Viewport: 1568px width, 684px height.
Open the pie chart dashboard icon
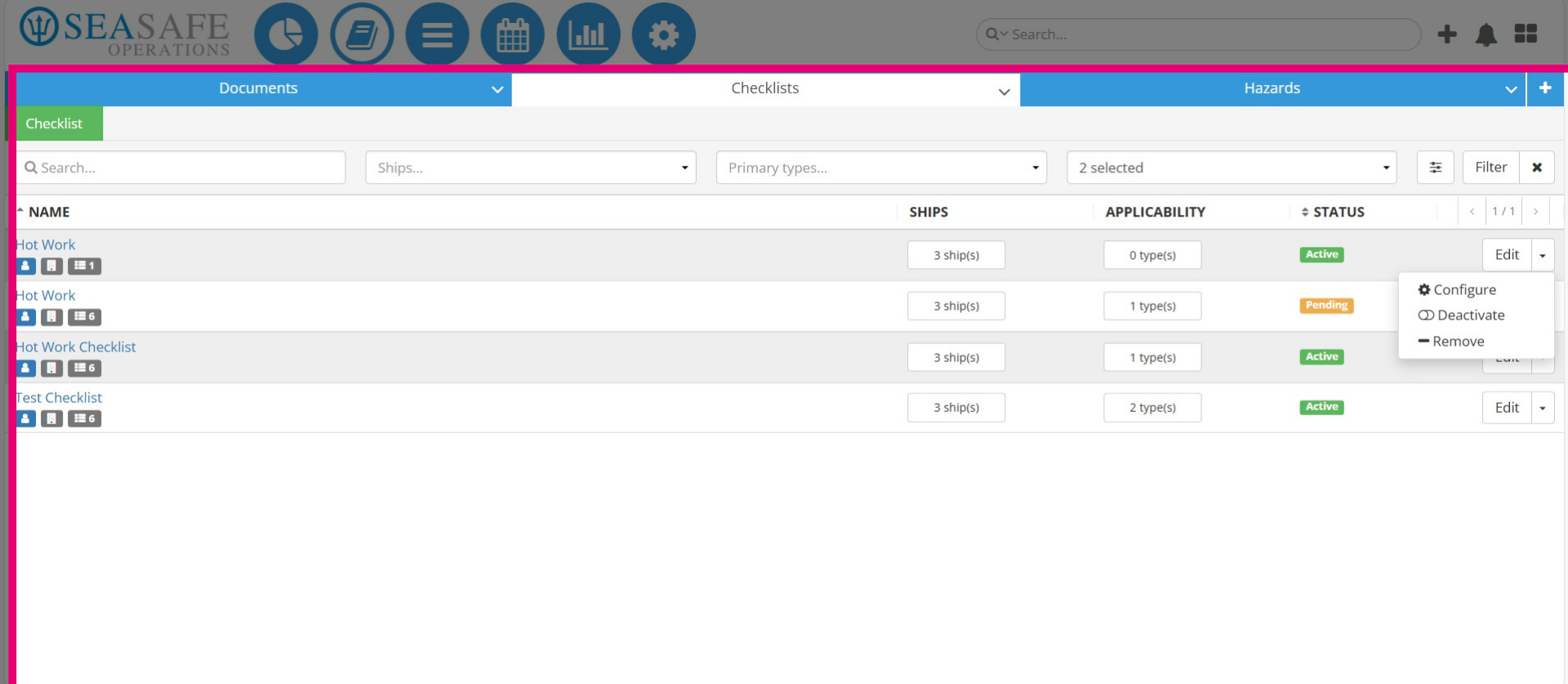(286, 34)
